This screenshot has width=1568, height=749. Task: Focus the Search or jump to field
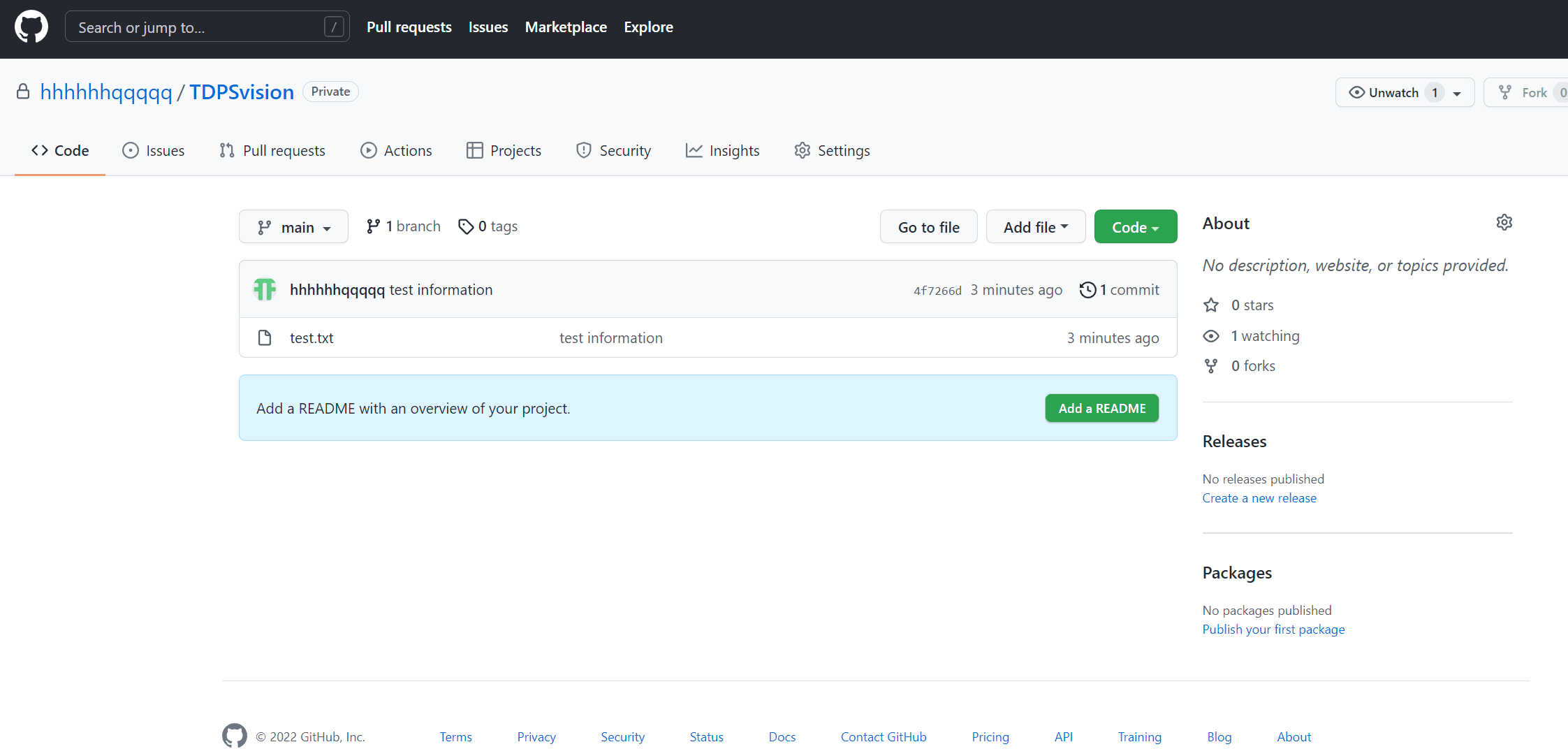coord(207,27)
